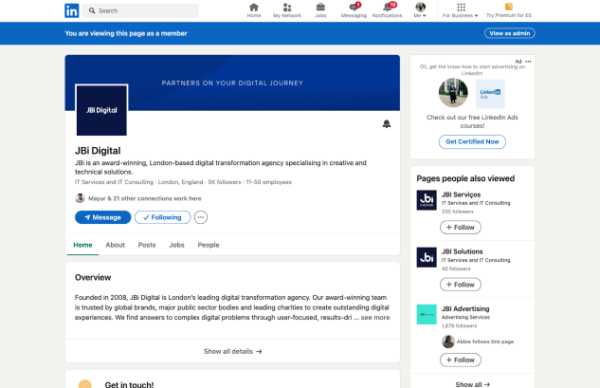Open the My Network icon
Viewport: 600px width, 388px height.
pos(287,7)
